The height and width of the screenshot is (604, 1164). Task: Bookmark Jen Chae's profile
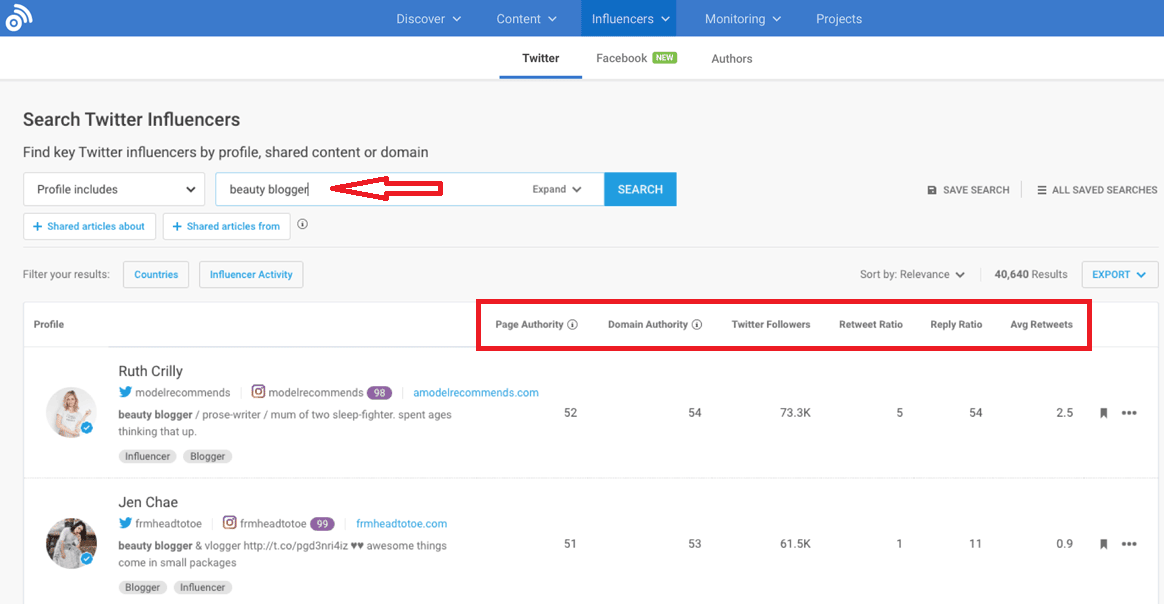click(1103, 545)
